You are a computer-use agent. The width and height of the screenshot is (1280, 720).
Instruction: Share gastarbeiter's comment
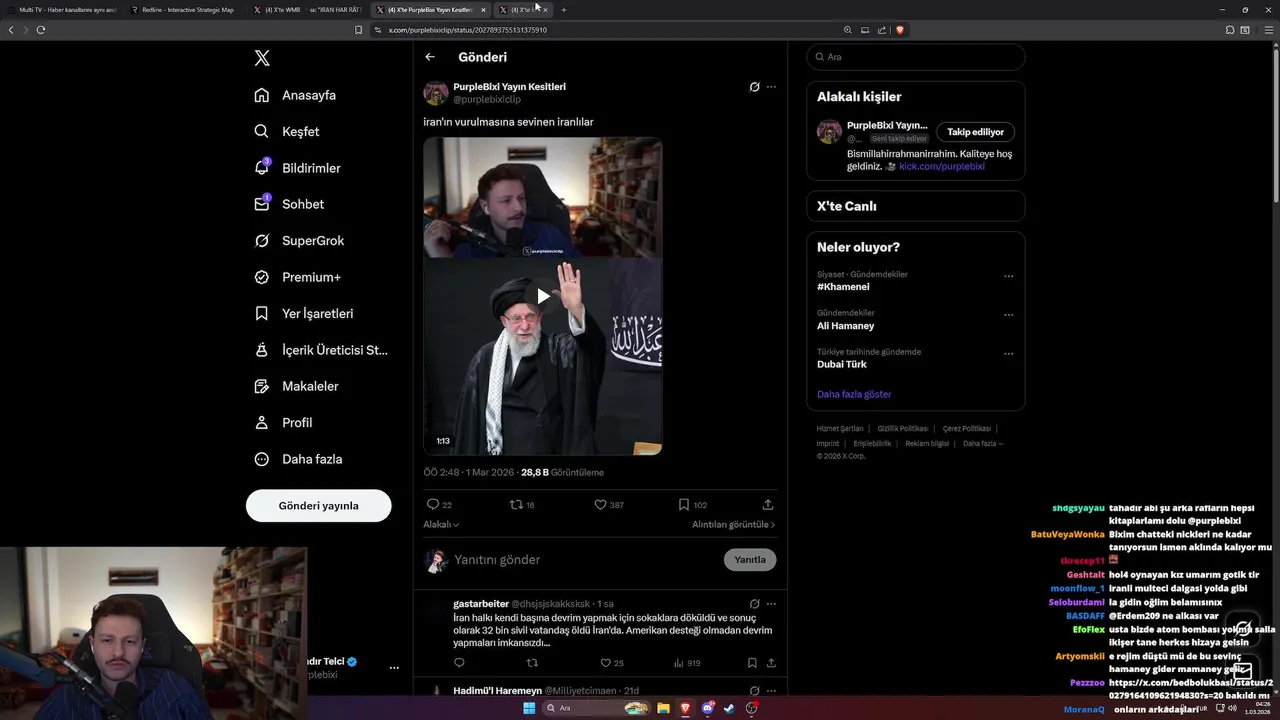pos(771,663)
